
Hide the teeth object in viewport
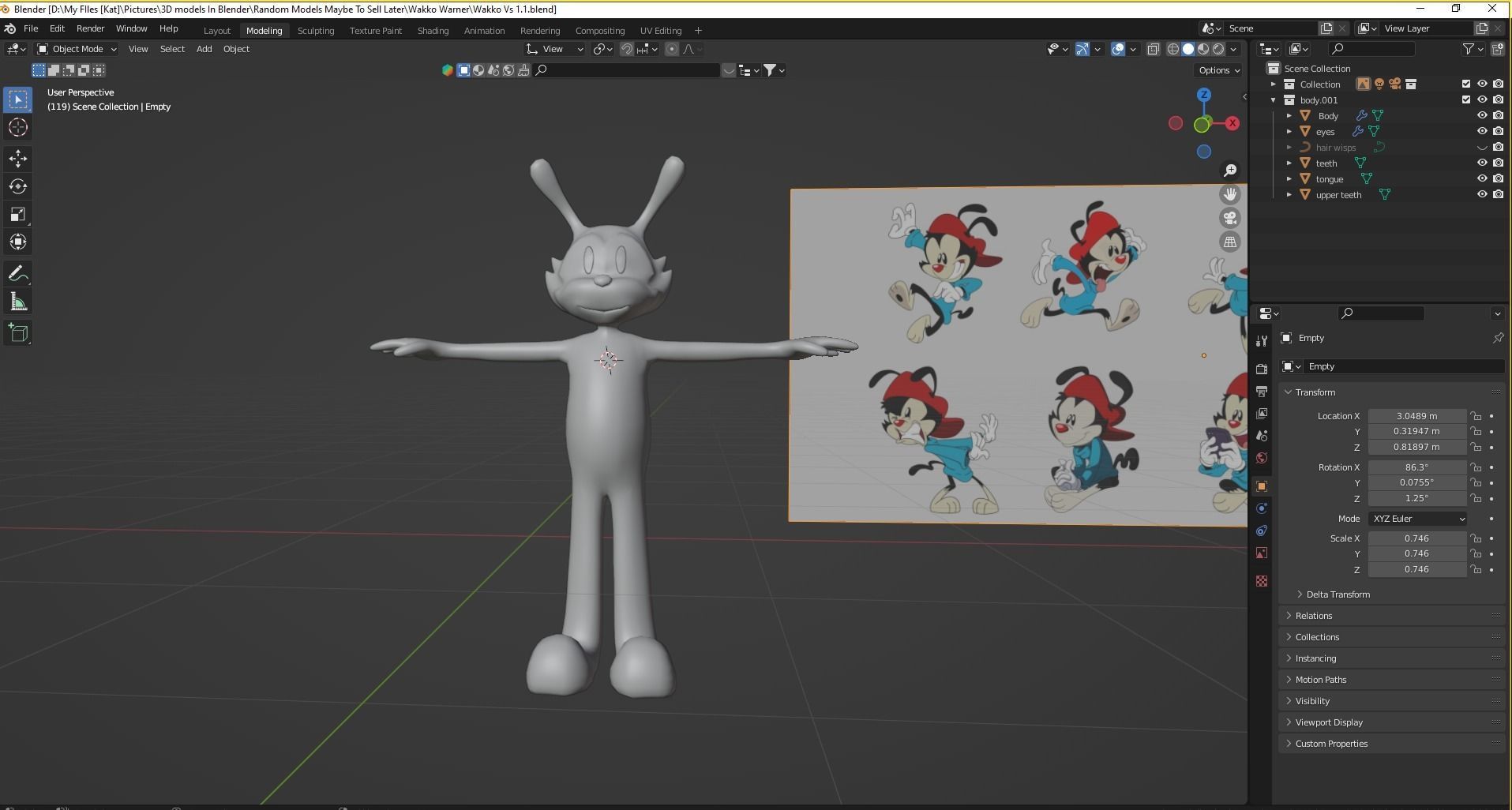pos(1482,163)
